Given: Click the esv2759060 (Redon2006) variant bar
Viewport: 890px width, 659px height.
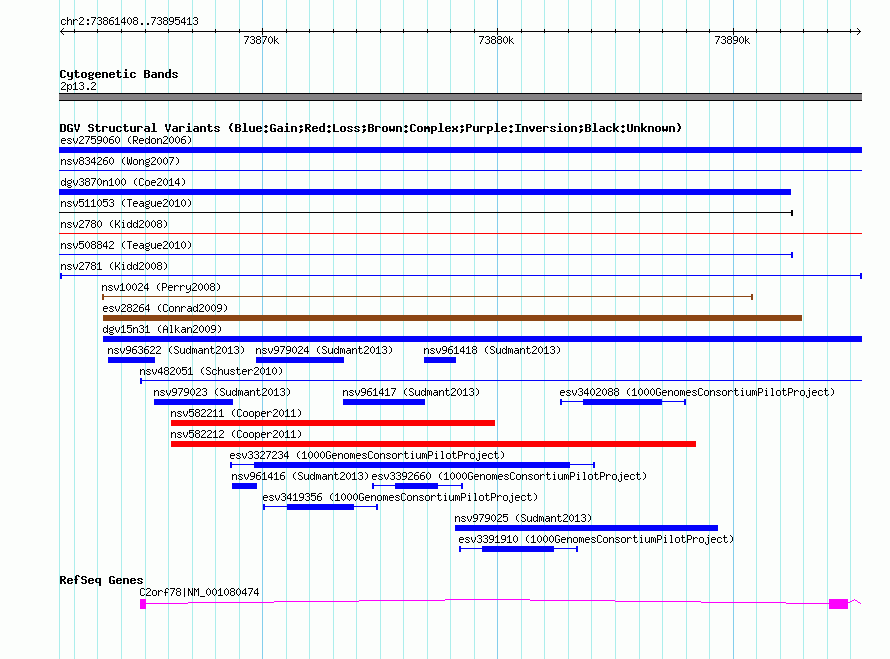Looking at the screenshot, I should pyautogui.click(x=460, y=150).
